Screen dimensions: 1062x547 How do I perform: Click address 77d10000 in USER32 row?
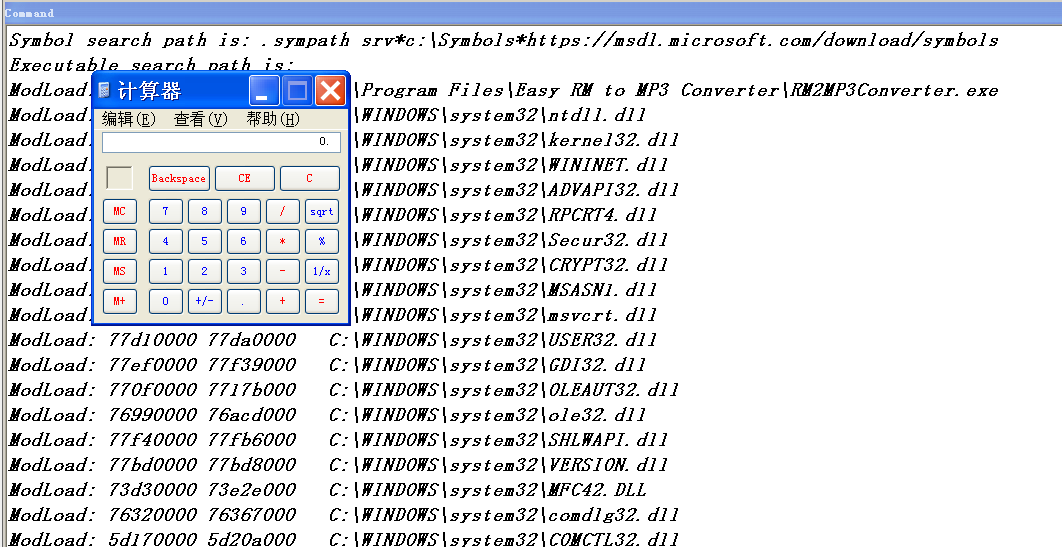point(153,340)
